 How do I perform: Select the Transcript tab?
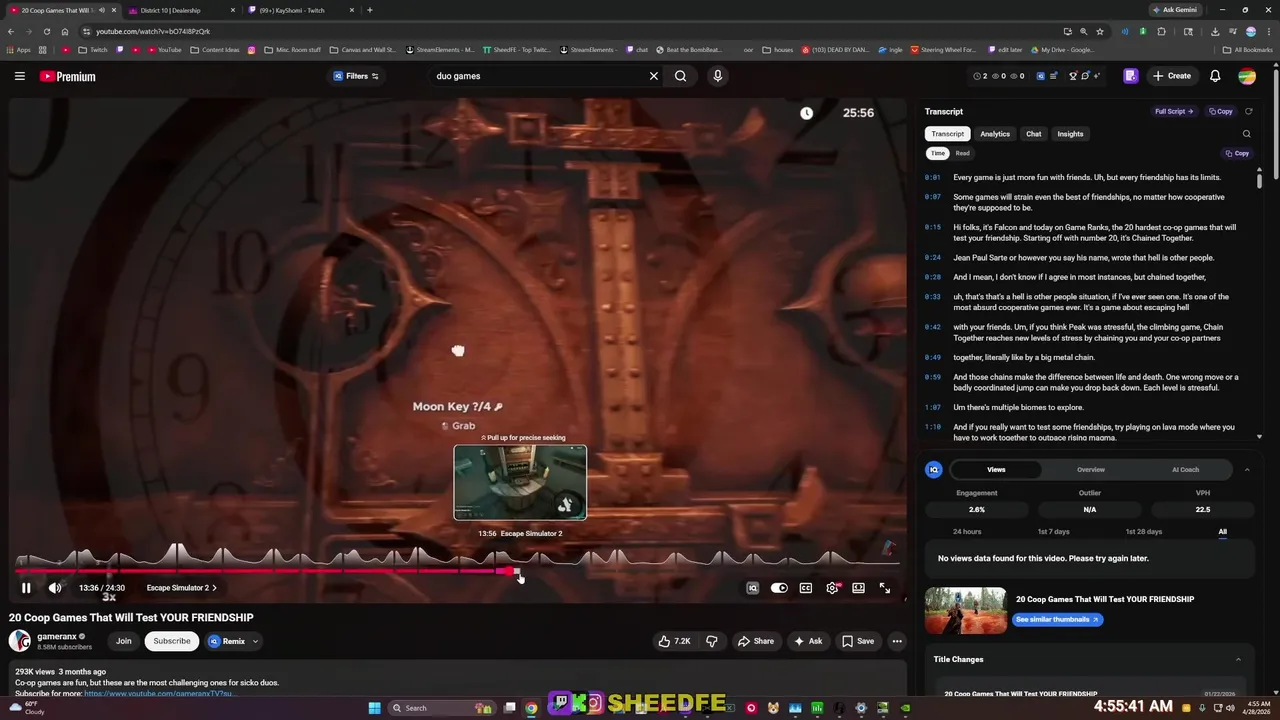click(x=948, y=134)
